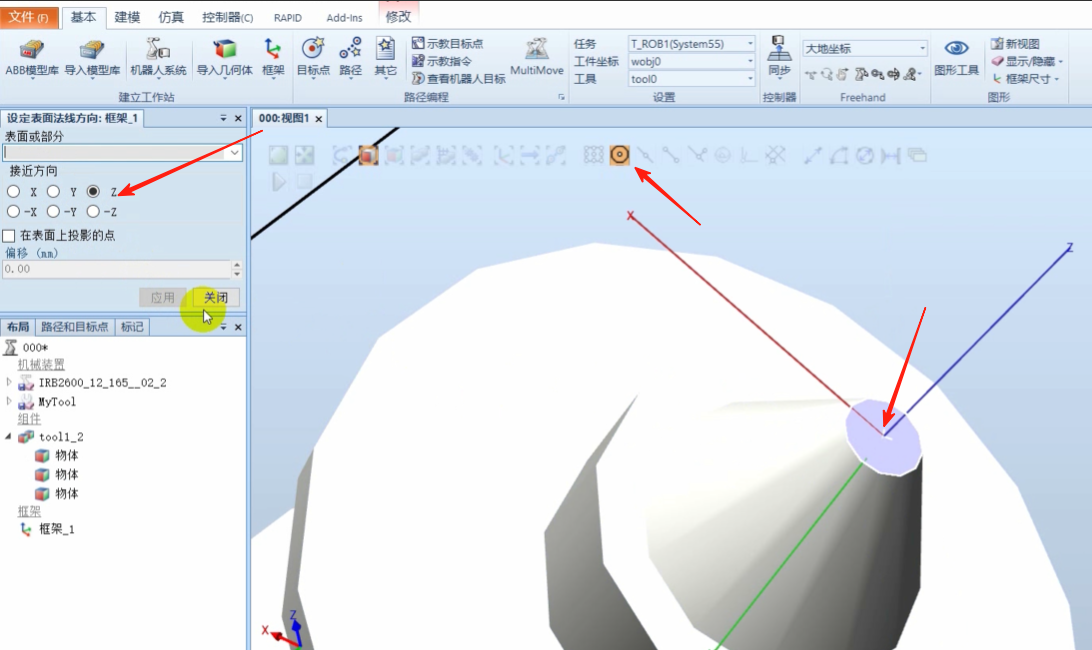
Task: Click the 同步 synchronize icon
Action: point(779,48)
